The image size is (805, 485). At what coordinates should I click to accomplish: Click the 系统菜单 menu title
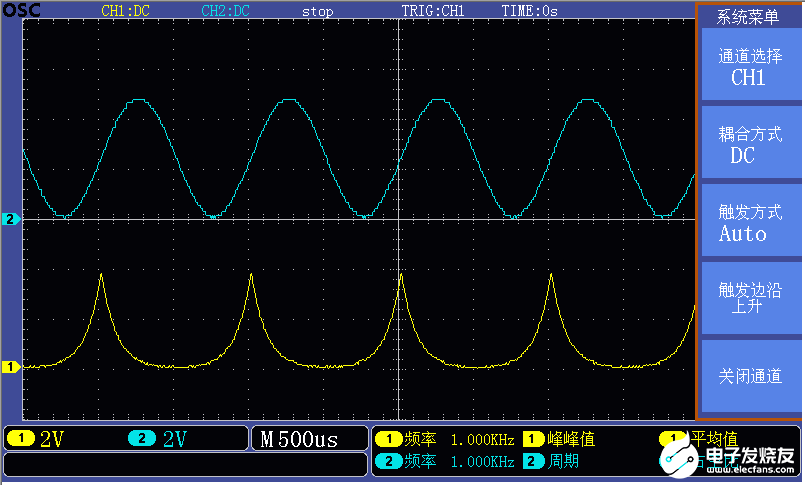748,17
